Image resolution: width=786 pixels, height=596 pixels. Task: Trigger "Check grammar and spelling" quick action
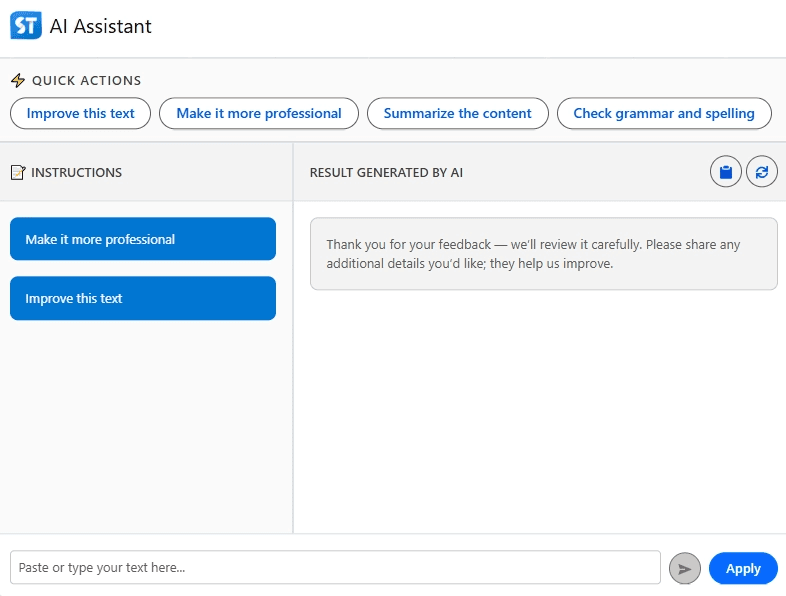663,114
